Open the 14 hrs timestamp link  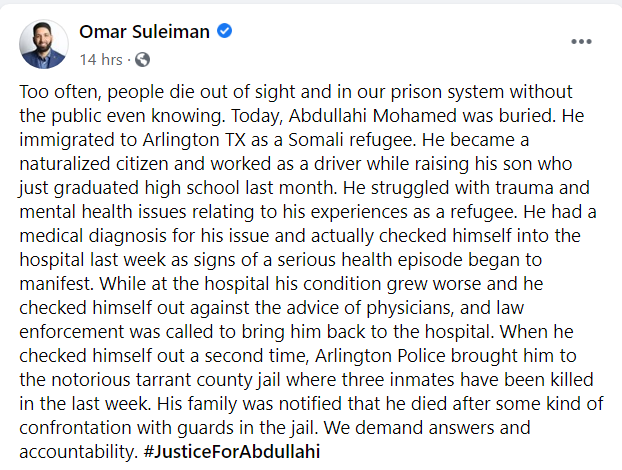[x=101, y=60]
